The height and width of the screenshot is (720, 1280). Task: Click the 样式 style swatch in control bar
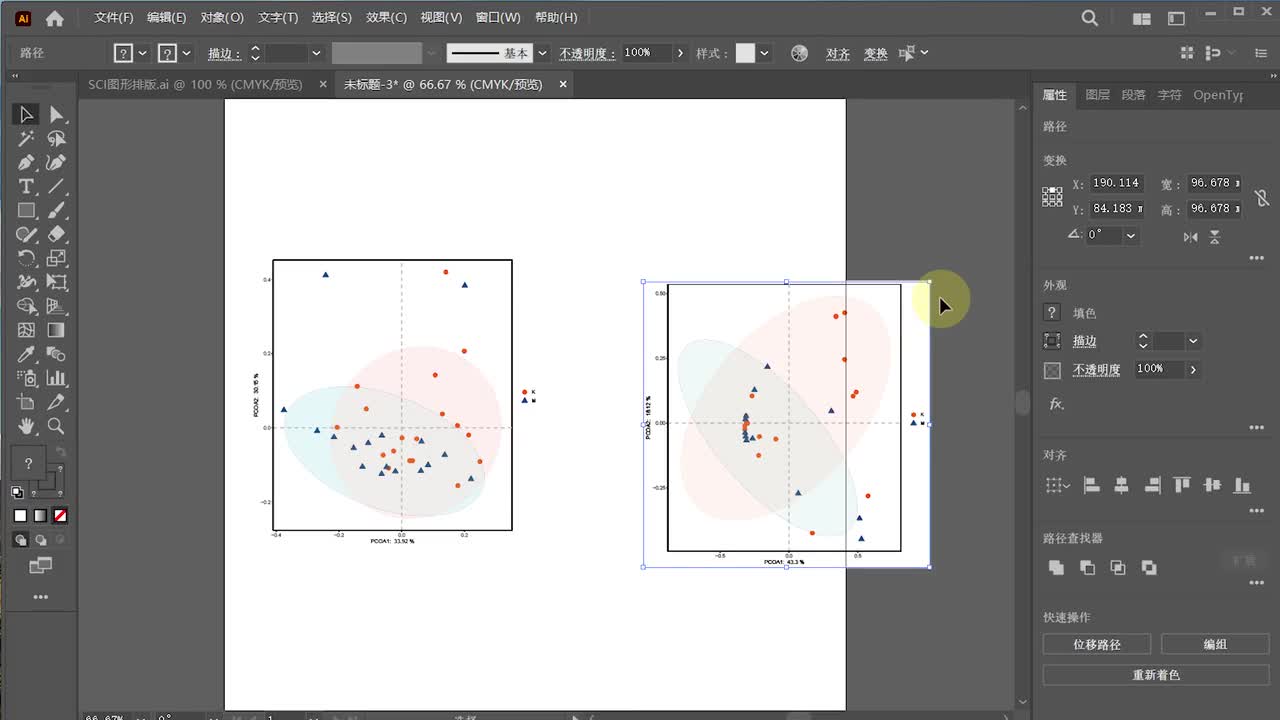click(745, 53)
